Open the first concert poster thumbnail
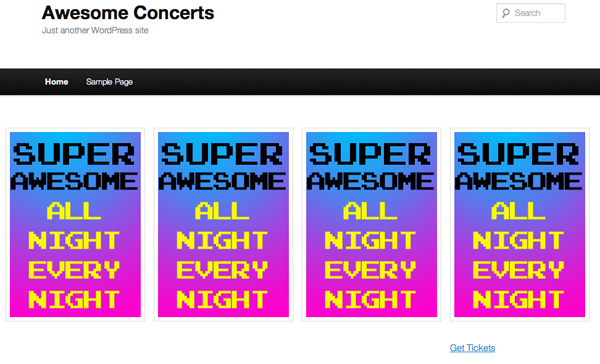 pos(75,225)
